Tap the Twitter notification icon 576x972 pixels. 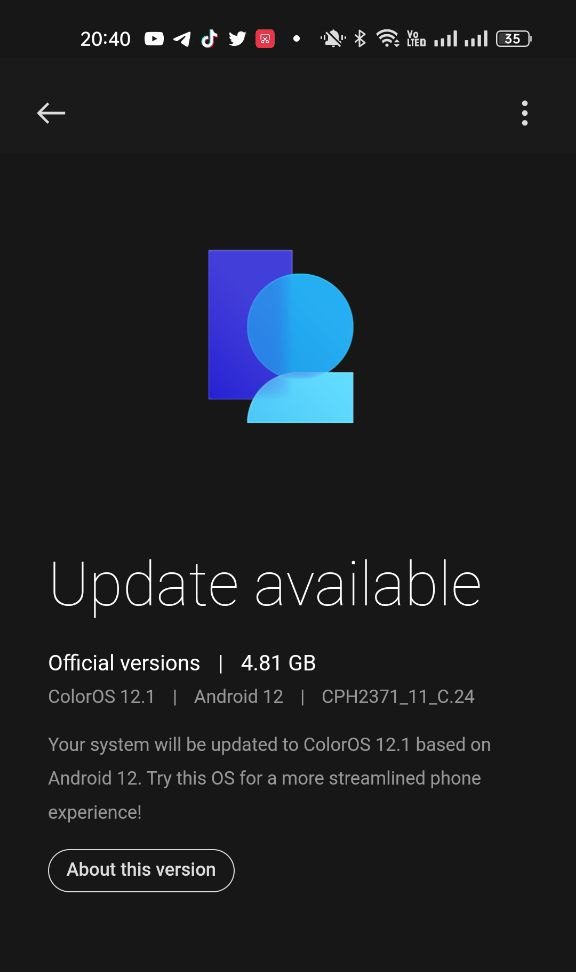coord(237,39)
